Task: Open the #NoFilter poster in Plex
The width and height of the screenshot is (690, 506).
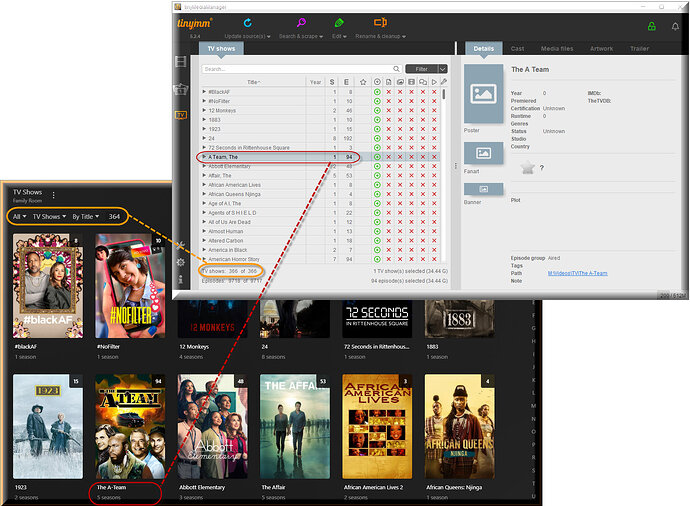Action: click(x=130, y=286)
